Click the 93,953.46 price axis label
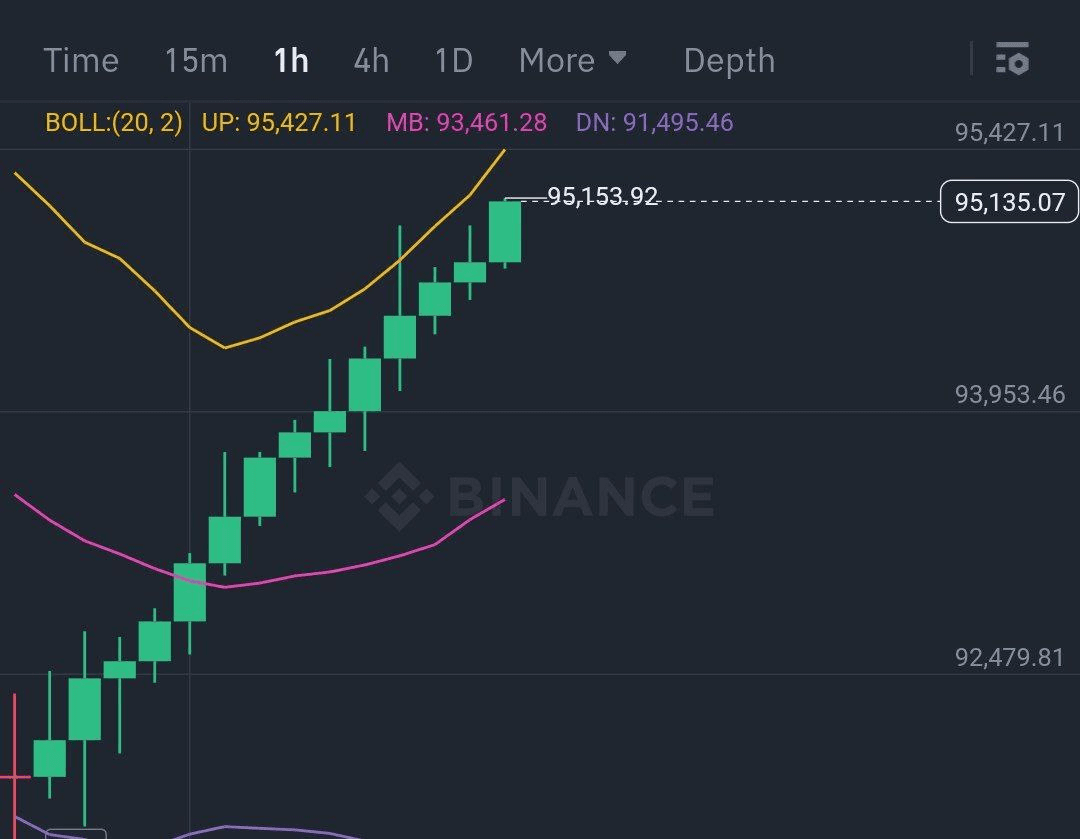 click(1009, 394)
